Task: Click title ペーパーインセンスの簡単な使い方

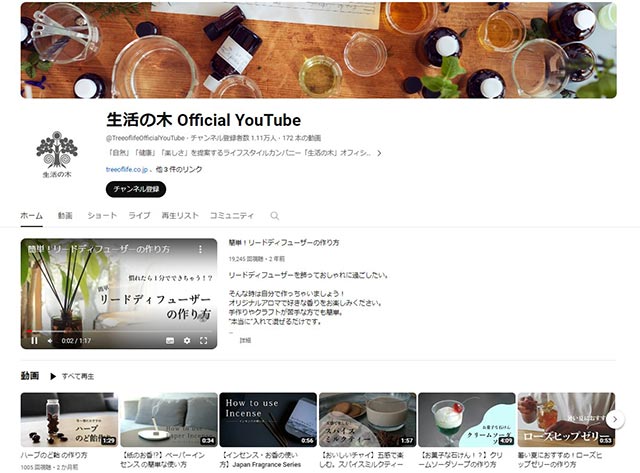Action: [162, 460]
